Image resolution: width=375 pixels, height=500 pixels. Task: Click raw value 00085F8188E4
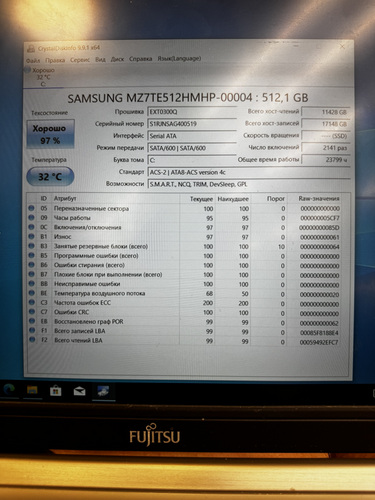click(x=319, y=333)
